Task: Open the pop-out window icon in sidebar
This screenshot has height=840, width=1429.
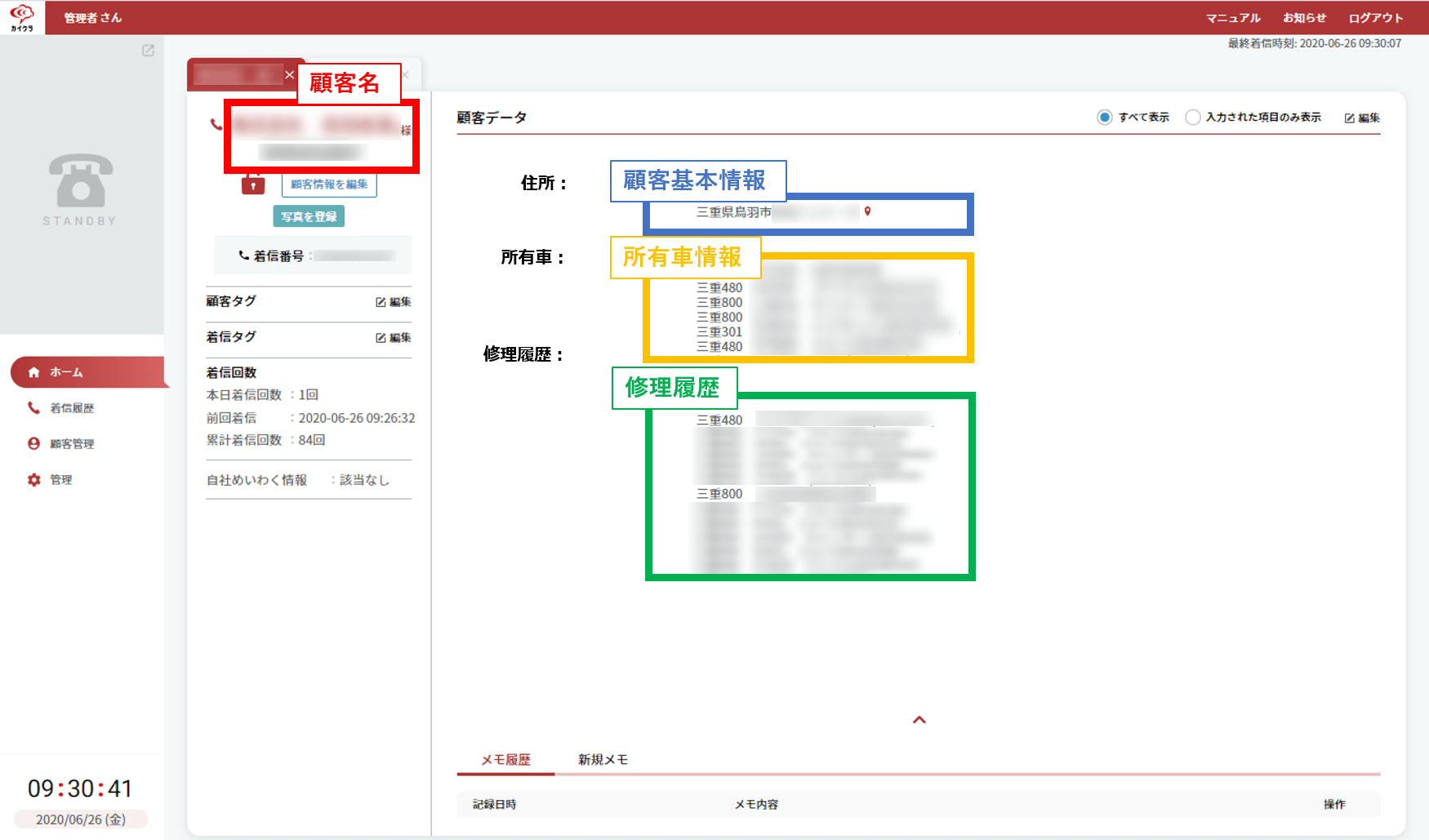Action: pyautogui.click(x=148, y=51)
